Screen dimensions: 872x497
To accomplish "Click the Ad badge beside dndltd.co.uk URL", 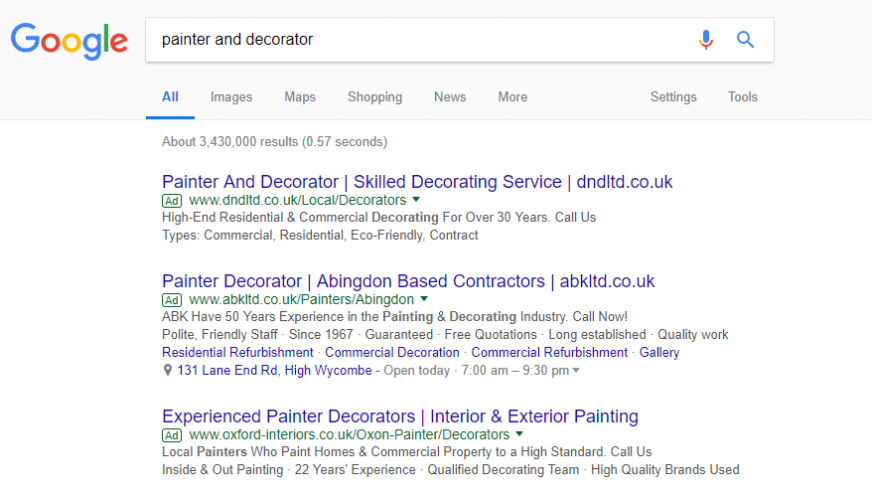I will (x=172, y=201).
